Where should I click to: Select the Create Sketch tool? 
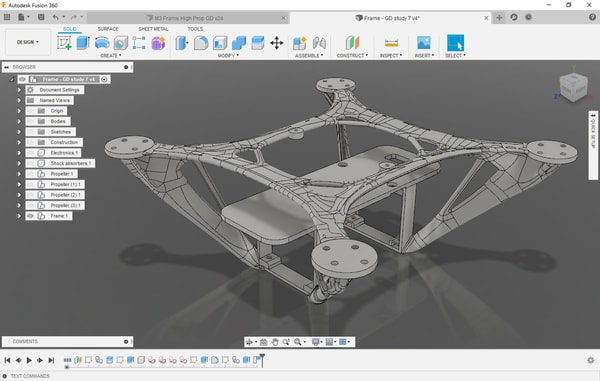(64, 43)
